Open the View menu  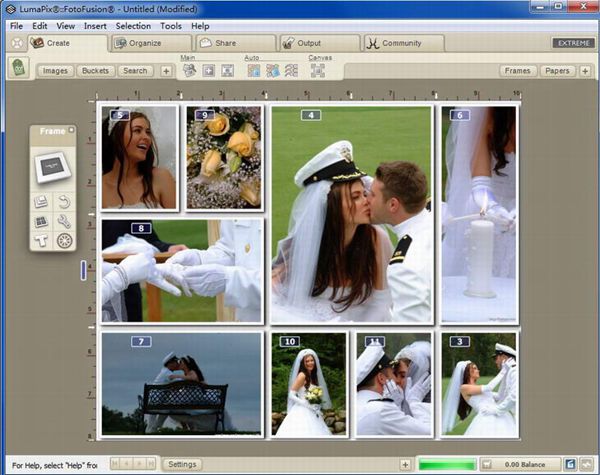pyautogui.click(x=66, y=26)
